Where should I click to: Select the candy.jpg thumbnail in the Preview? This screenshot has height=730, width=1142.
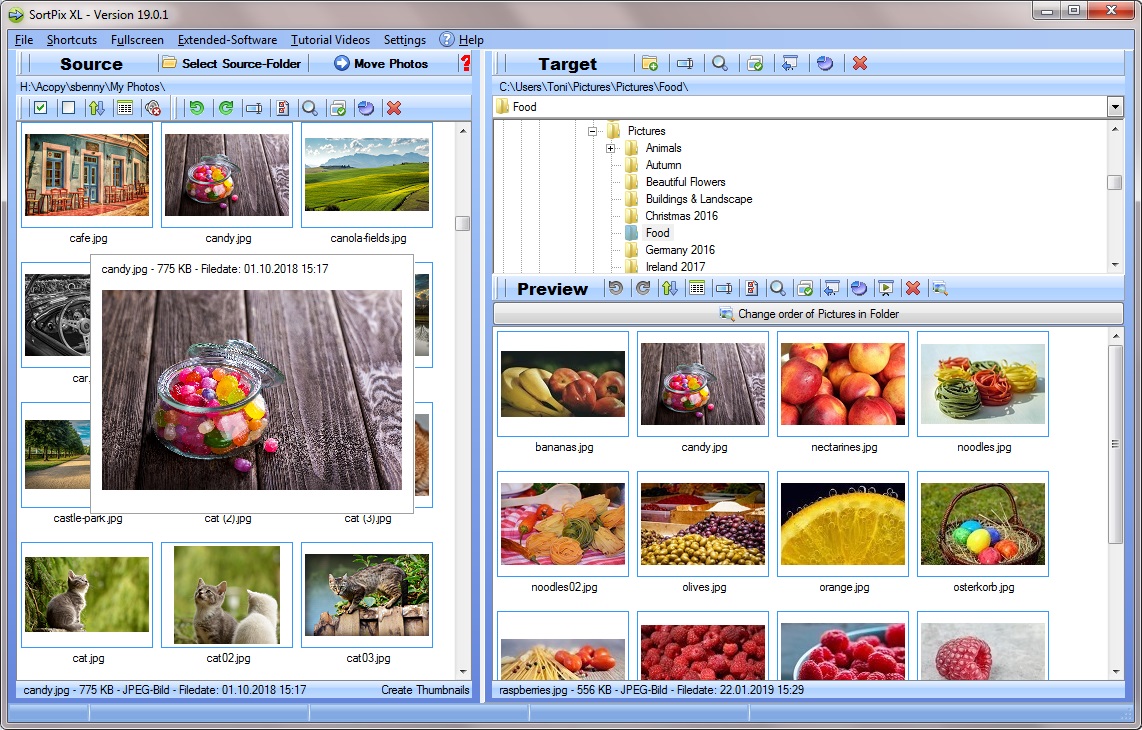[x=702, y=384]
